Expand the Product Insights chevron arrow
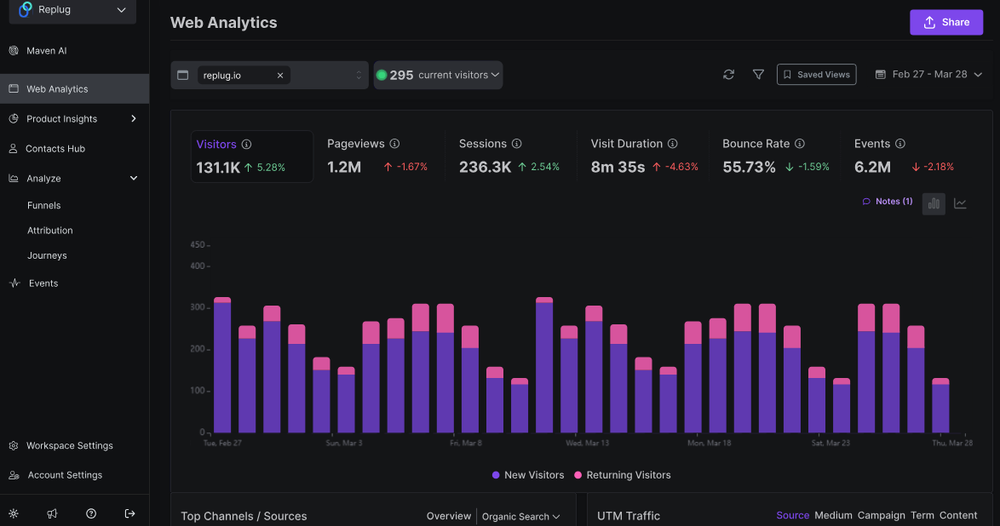The width and height of the screenshot is (1000, 526). [x=133, y=119]
